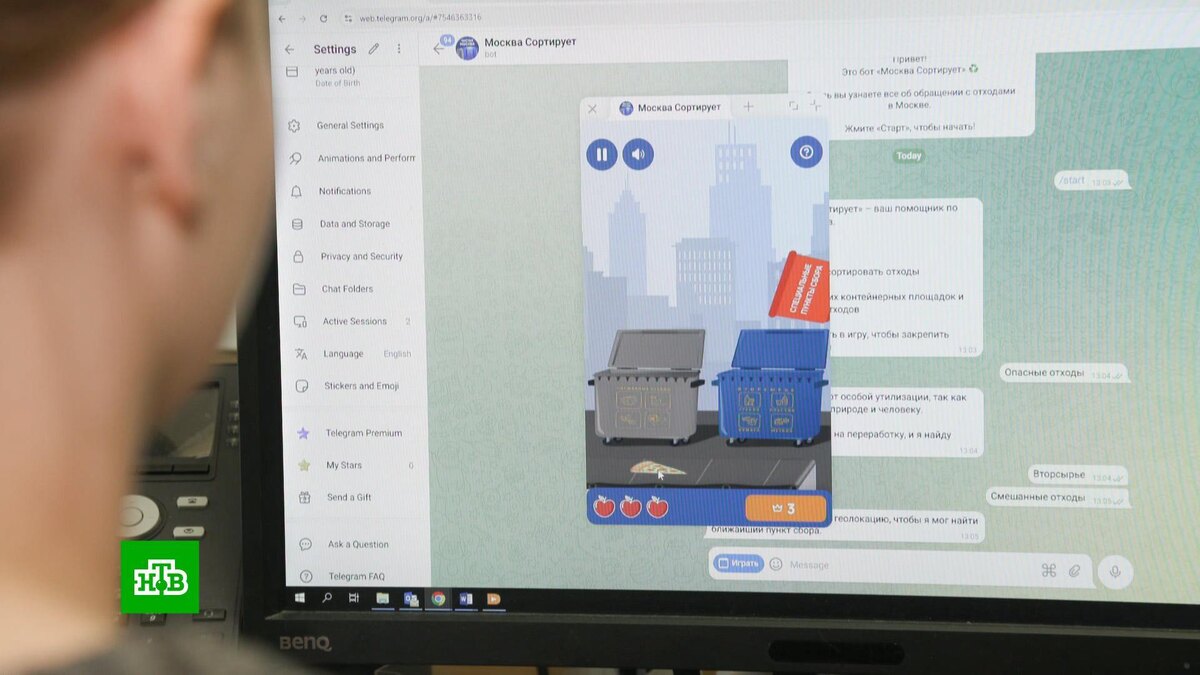Click the Telegram Premium star icon
The image size is (1200, 675).
[x=303, y=433]
